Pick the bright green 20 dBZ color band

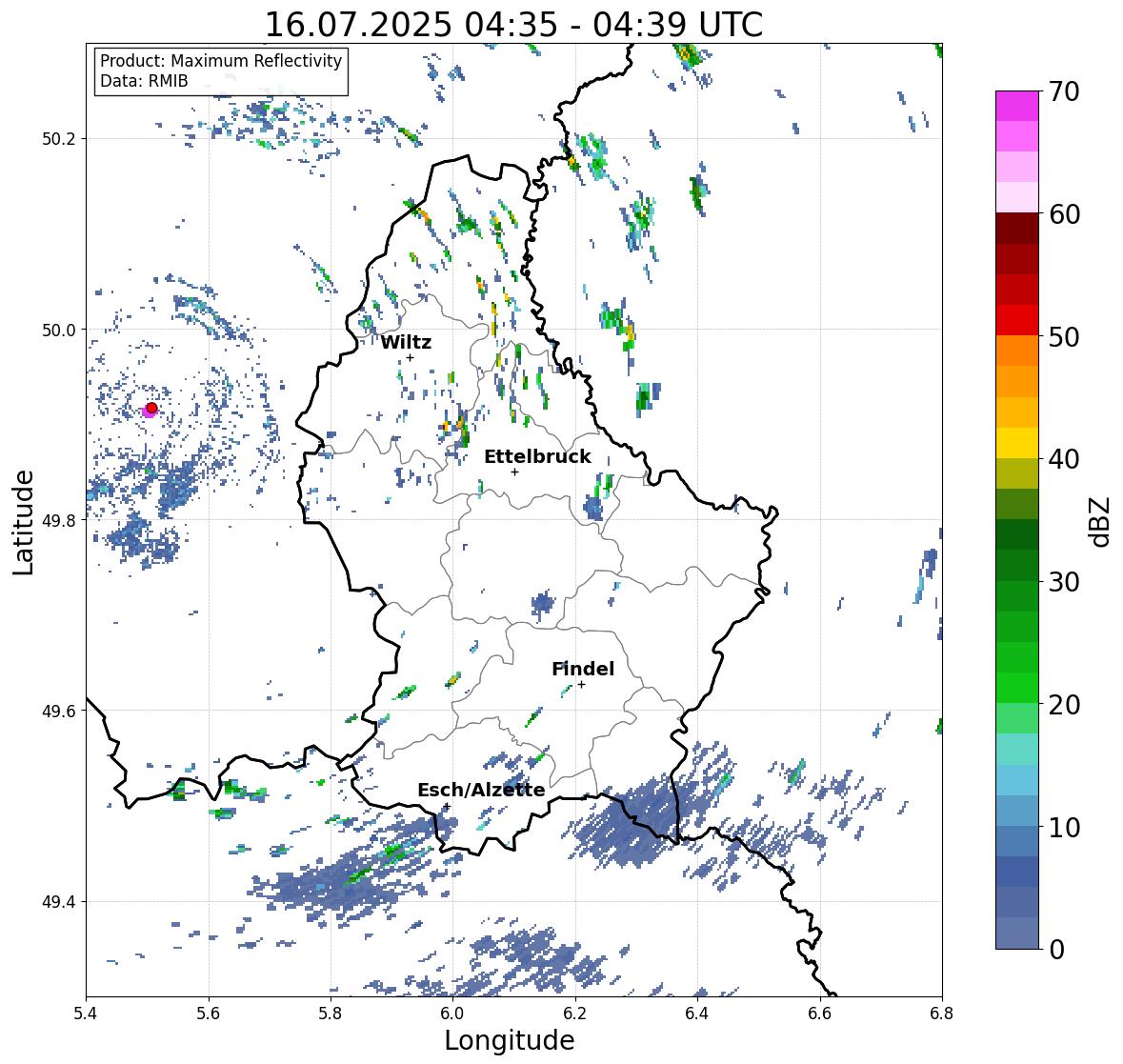(1016, 688)
